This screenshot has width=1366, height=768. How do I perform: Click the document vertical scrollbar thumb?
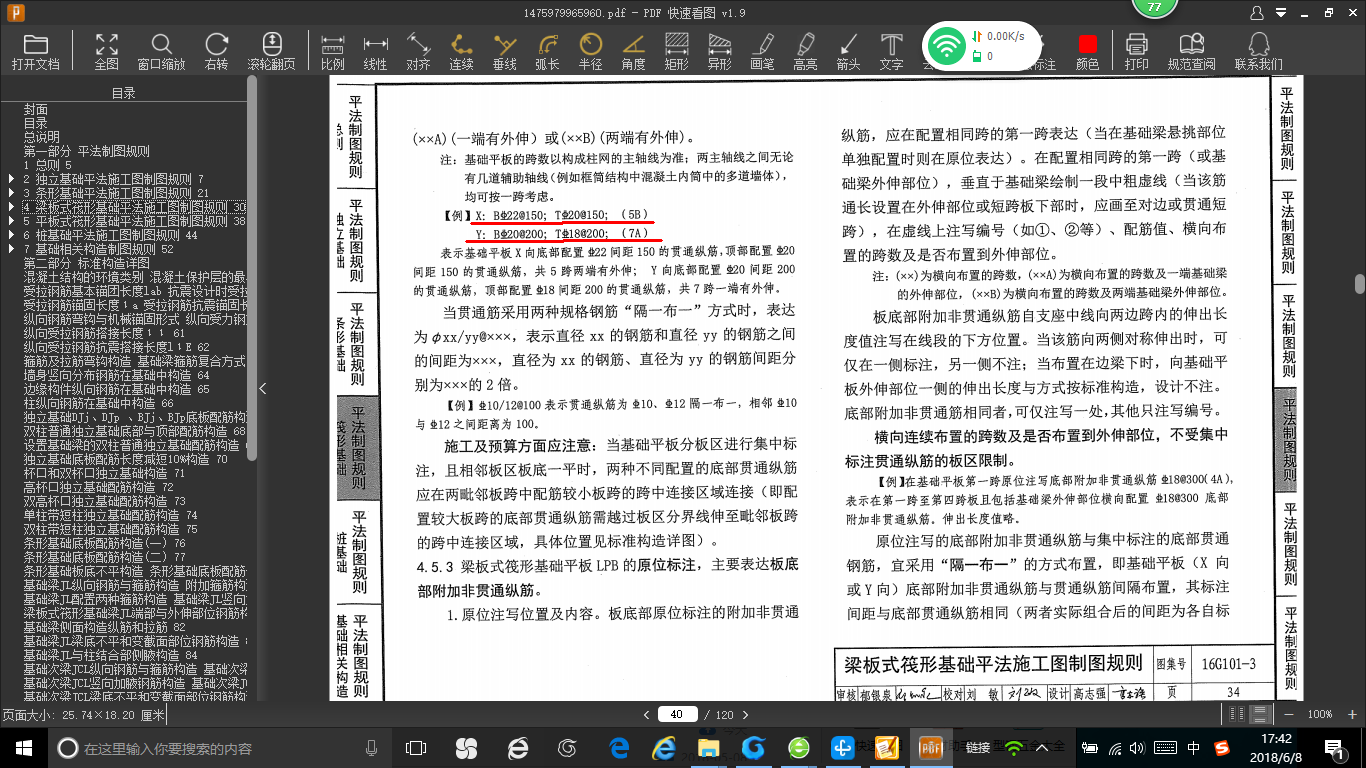1360,285
